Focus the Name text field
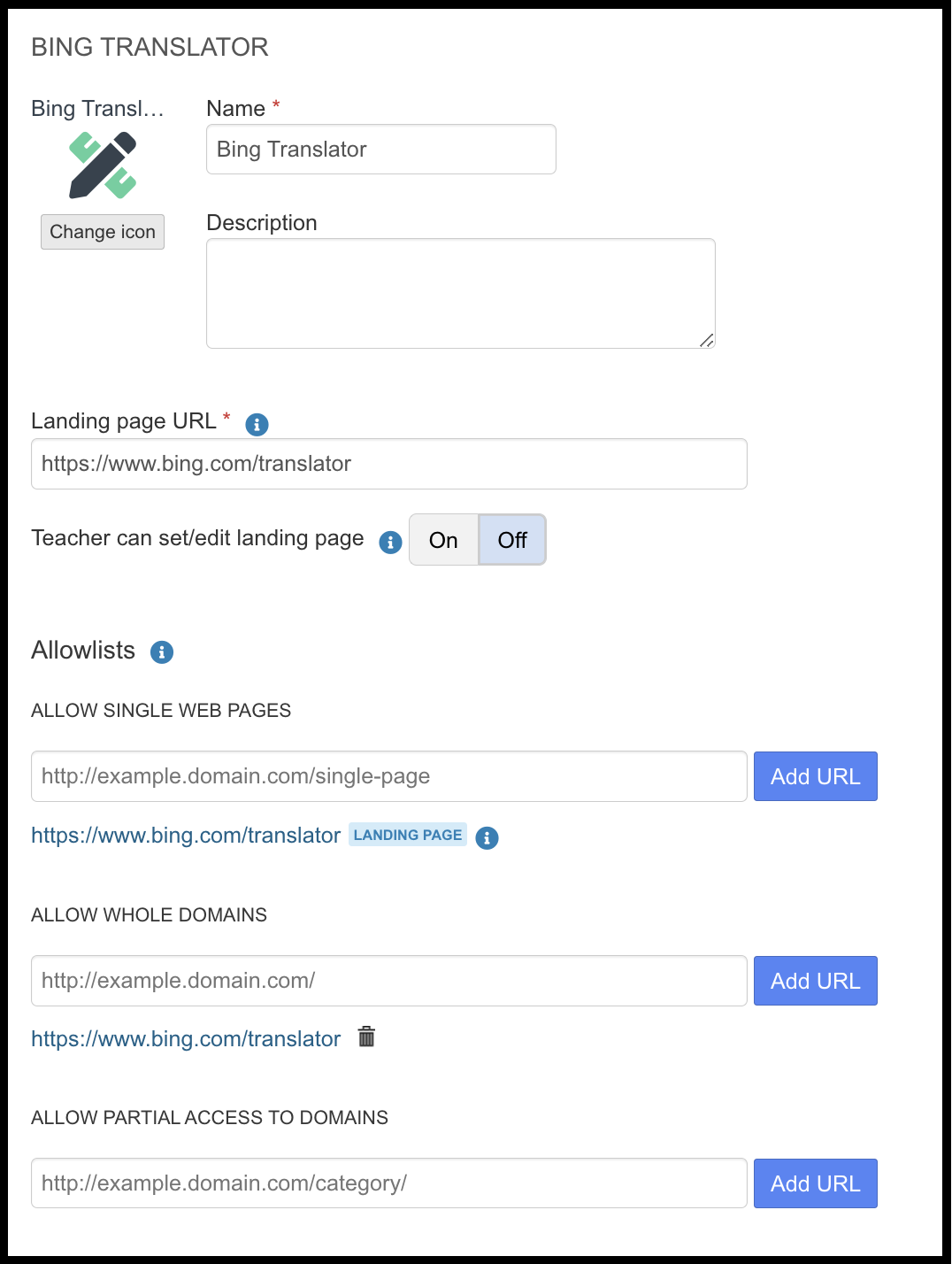This screenshot has width=952, height=1264. (x=380, y=150)
